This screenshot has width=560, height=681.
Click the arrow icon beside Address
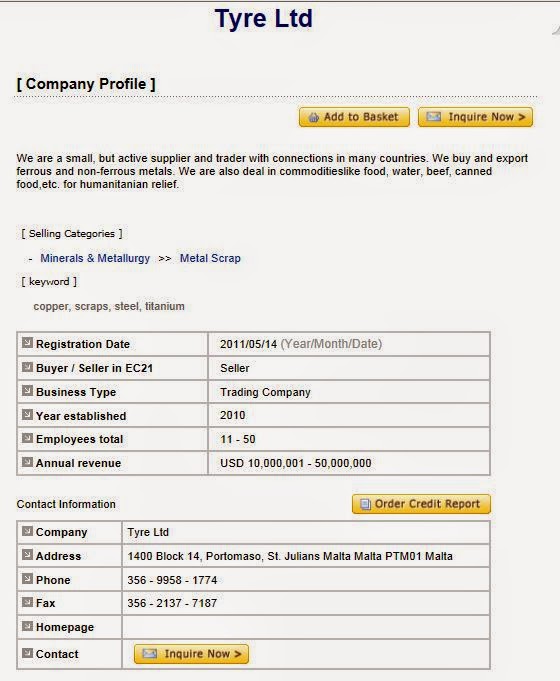click(27, 555)
